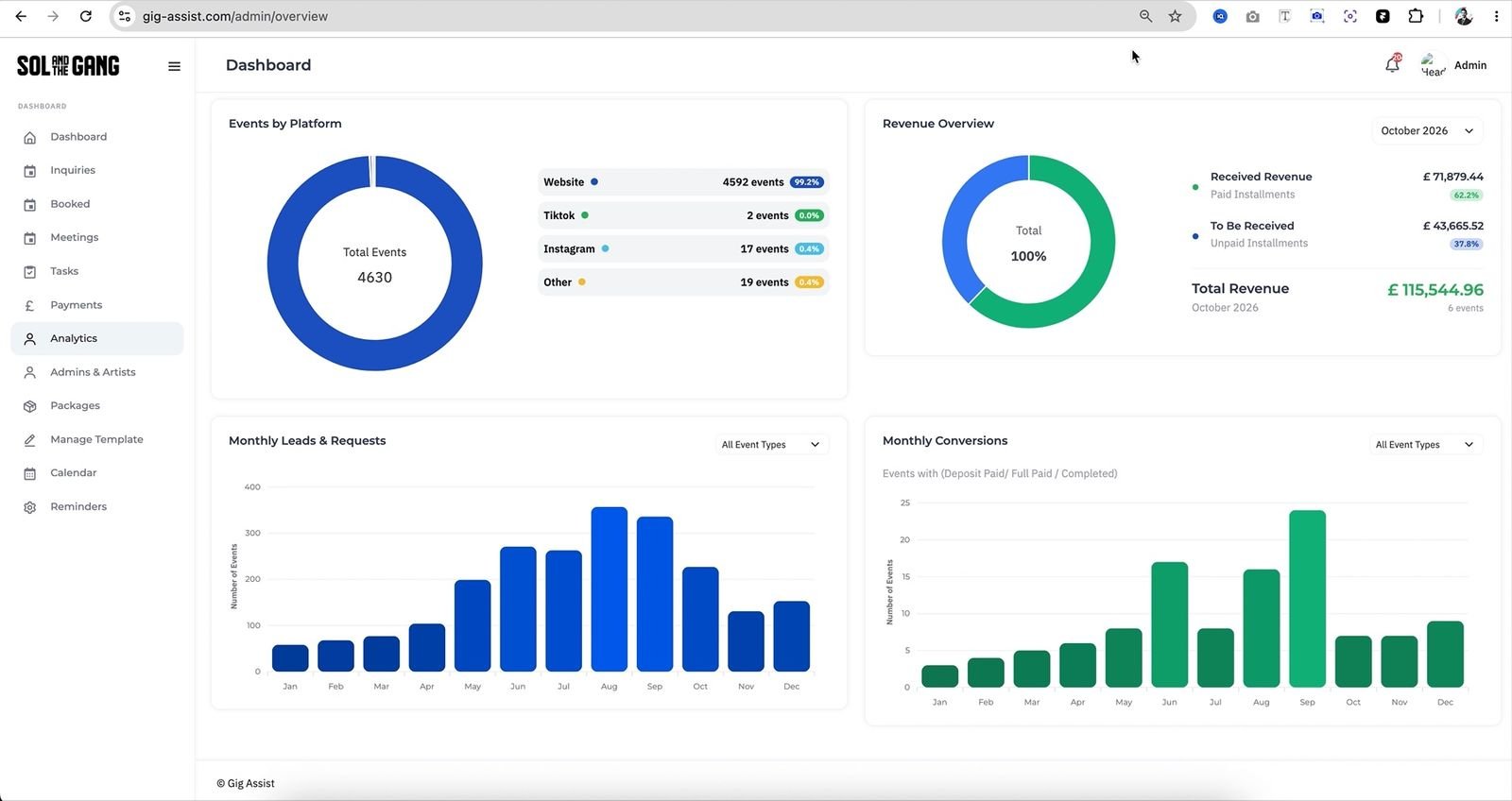Click the Tiktok platform legend row
1512x801 pixels.
point(683,215)
